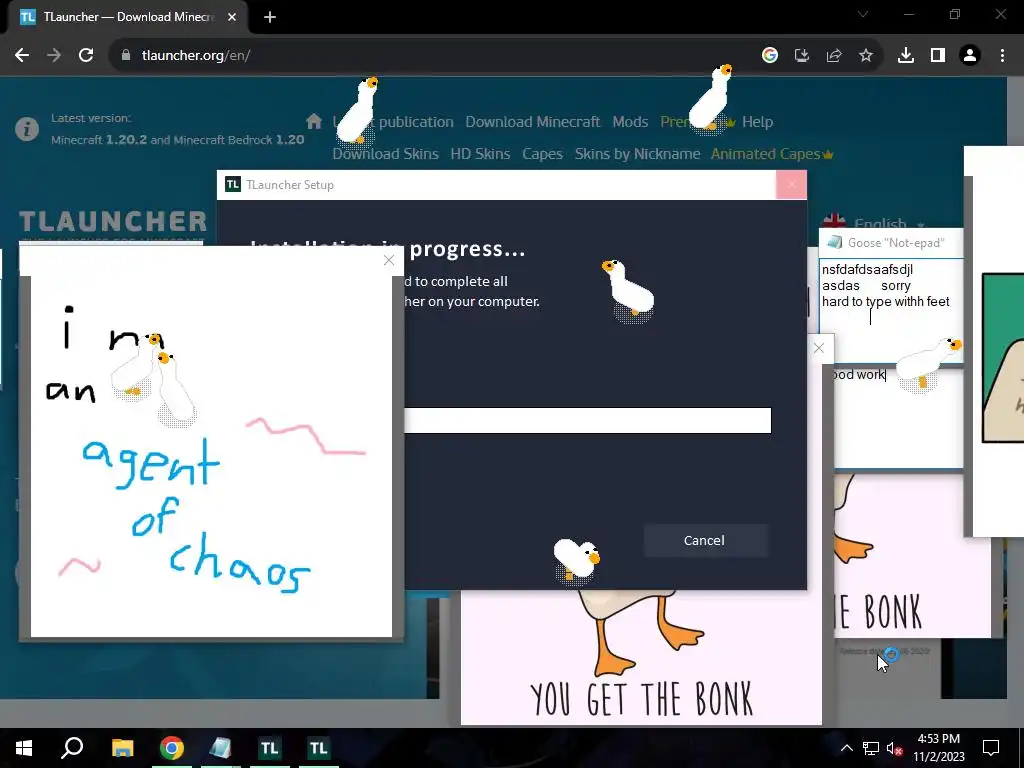
Task: Open the Animated Capes premium link
Action: [772, 154]
